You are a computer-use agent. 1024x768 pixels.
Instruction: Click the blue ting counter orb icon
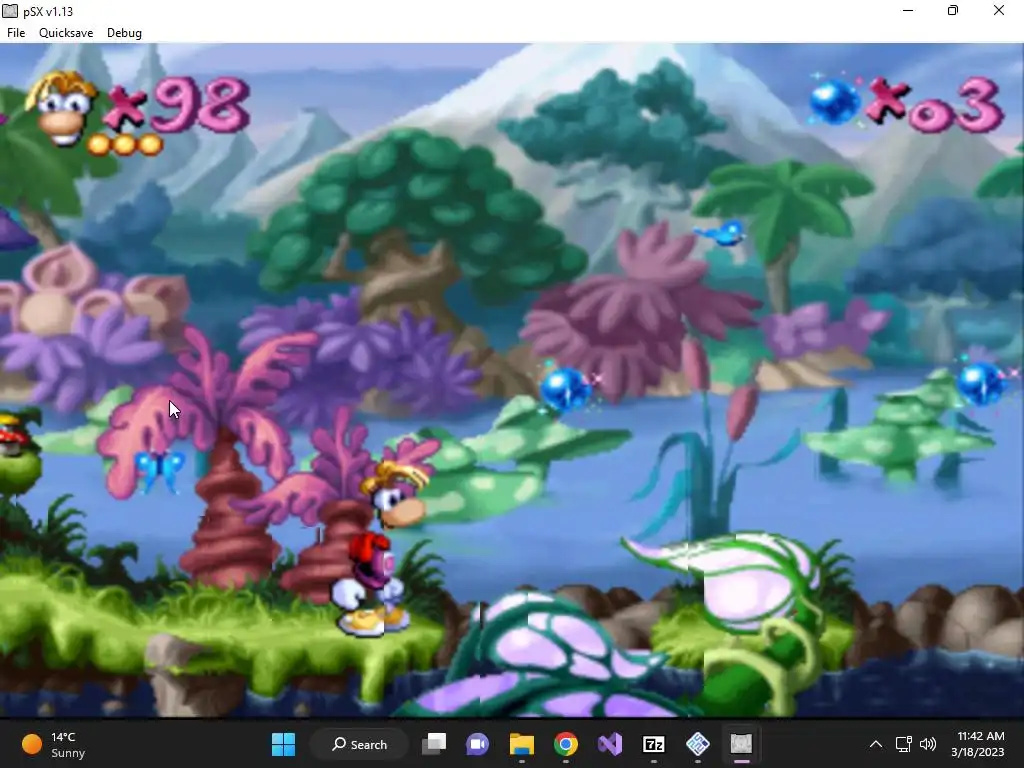click(834, 101)
